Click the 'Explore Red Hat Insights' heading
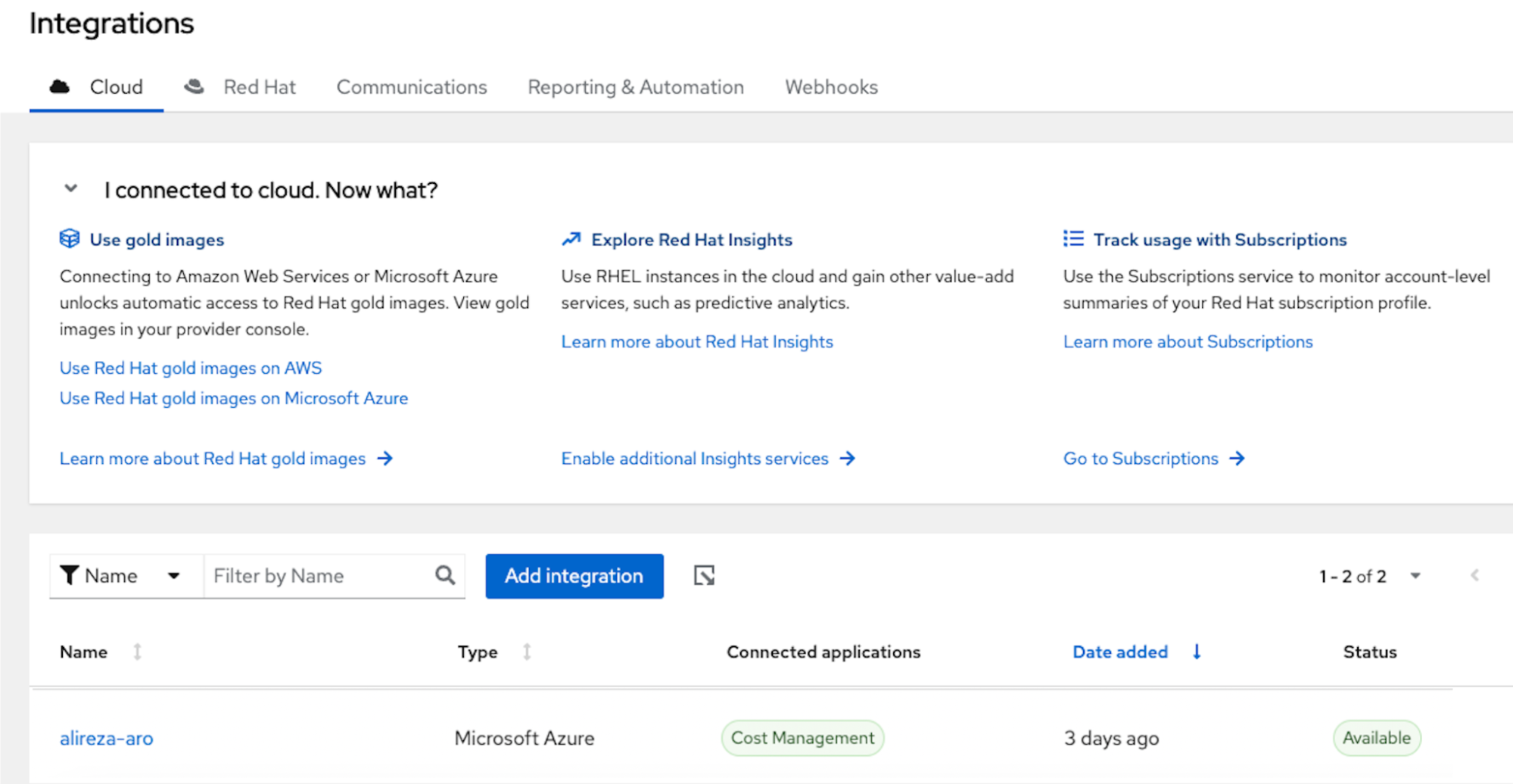Screen dimensions: 1513x784 692,240
